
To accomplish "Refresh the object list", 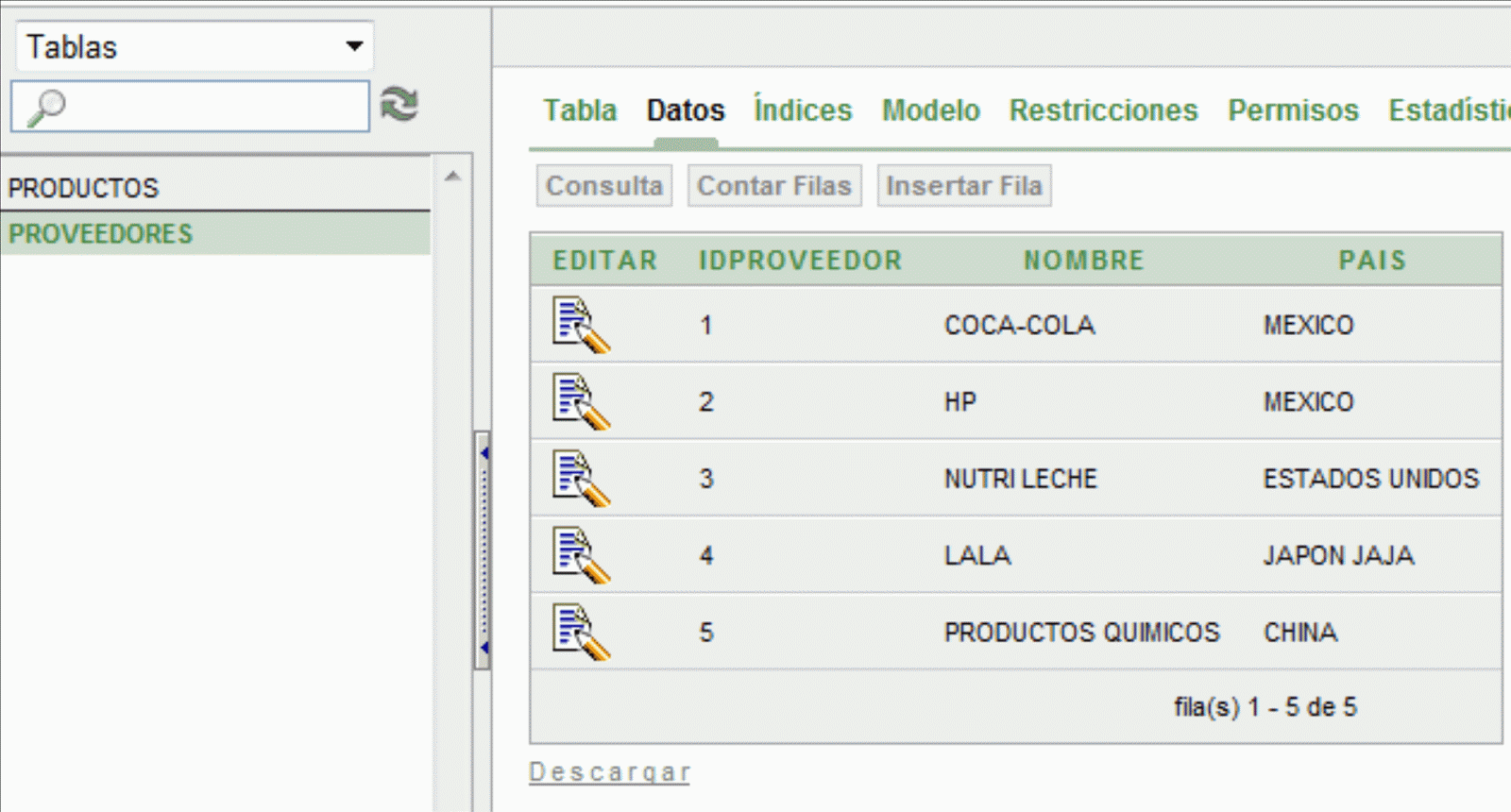I will (x=399, y=104).
